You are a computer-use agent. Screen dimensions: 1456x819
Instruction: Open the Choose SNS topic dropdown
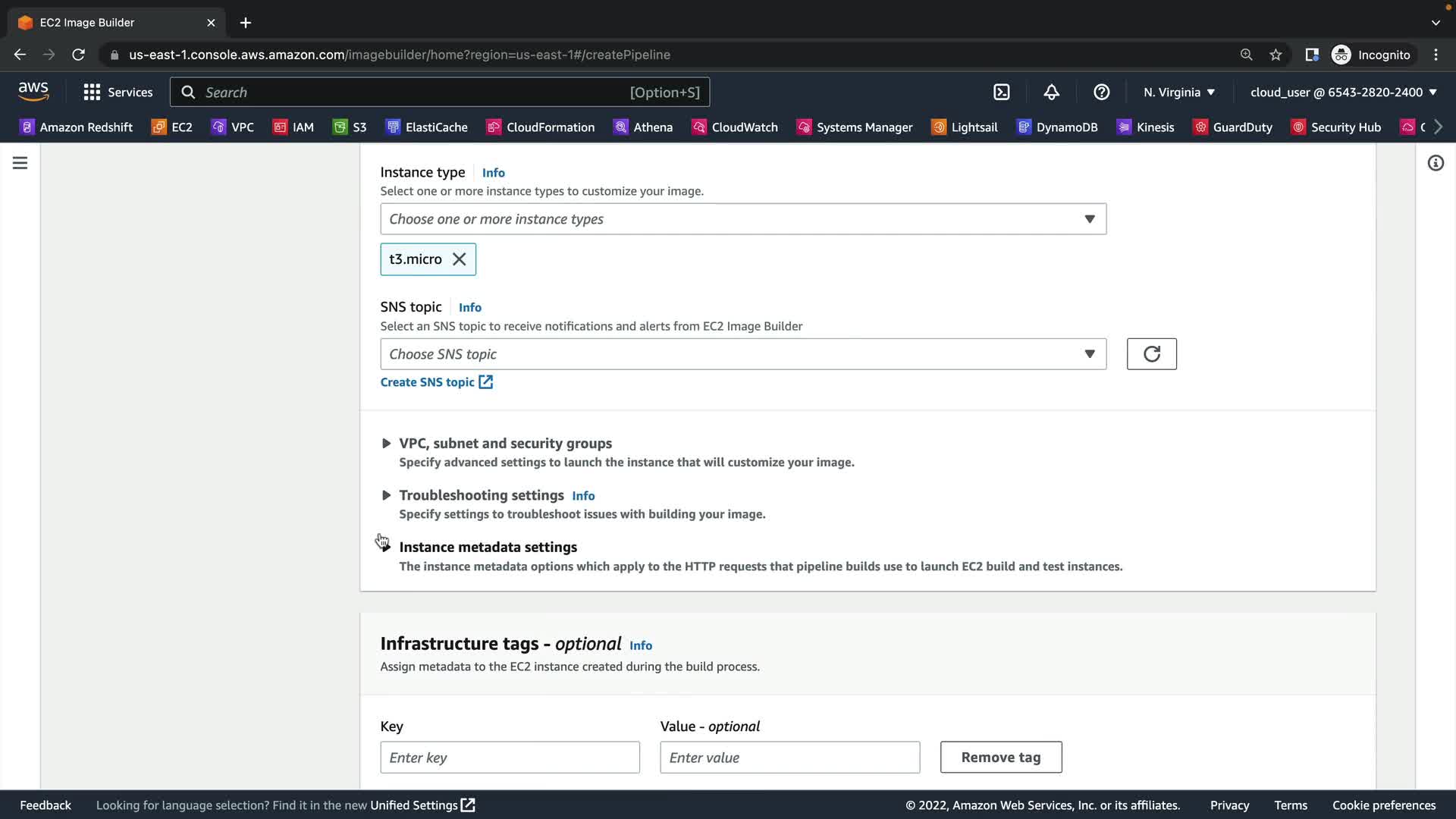coord(743,354)
